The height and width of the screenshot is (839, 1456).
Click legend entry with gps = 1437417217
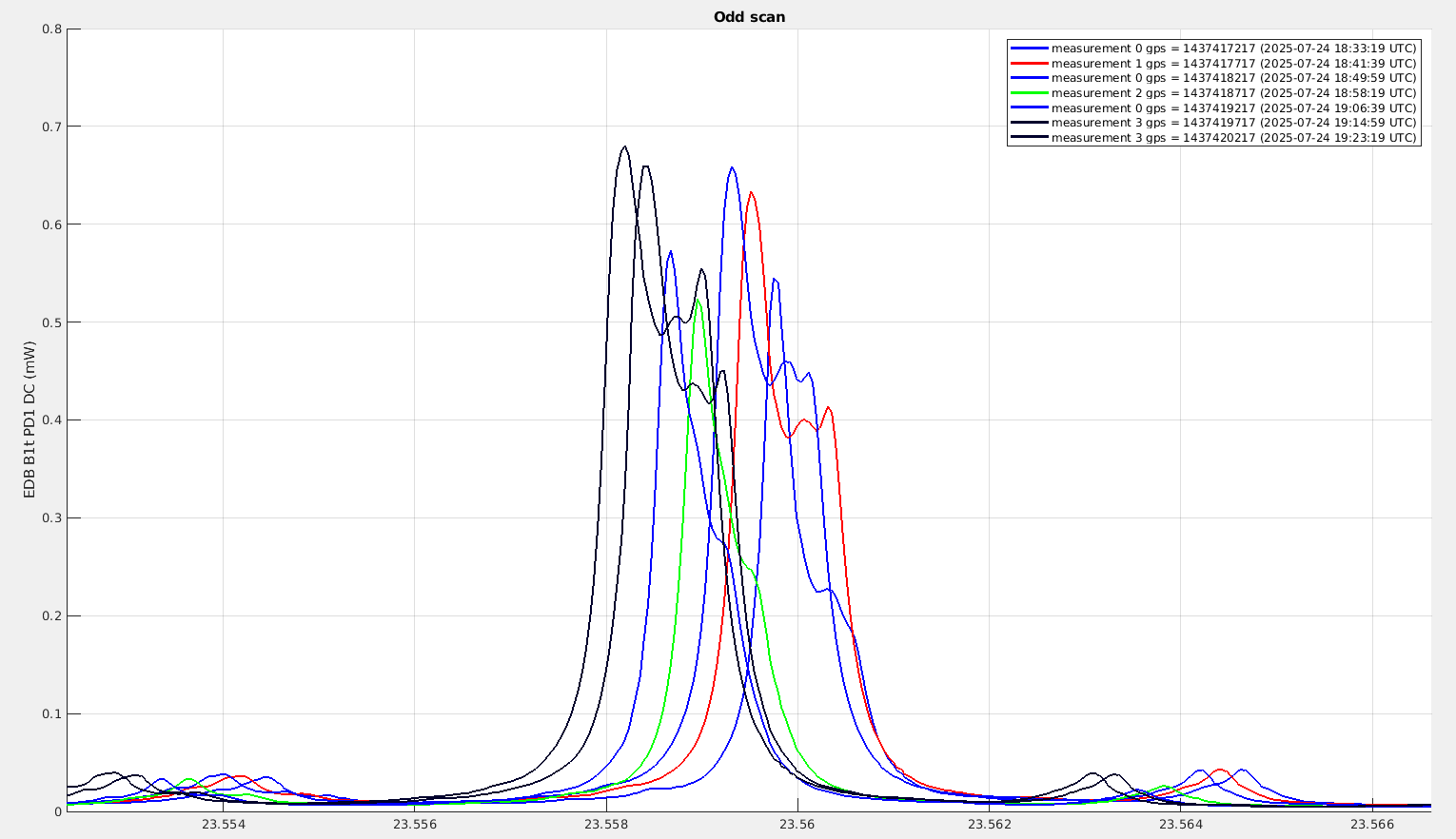[x=1213, y=49]
